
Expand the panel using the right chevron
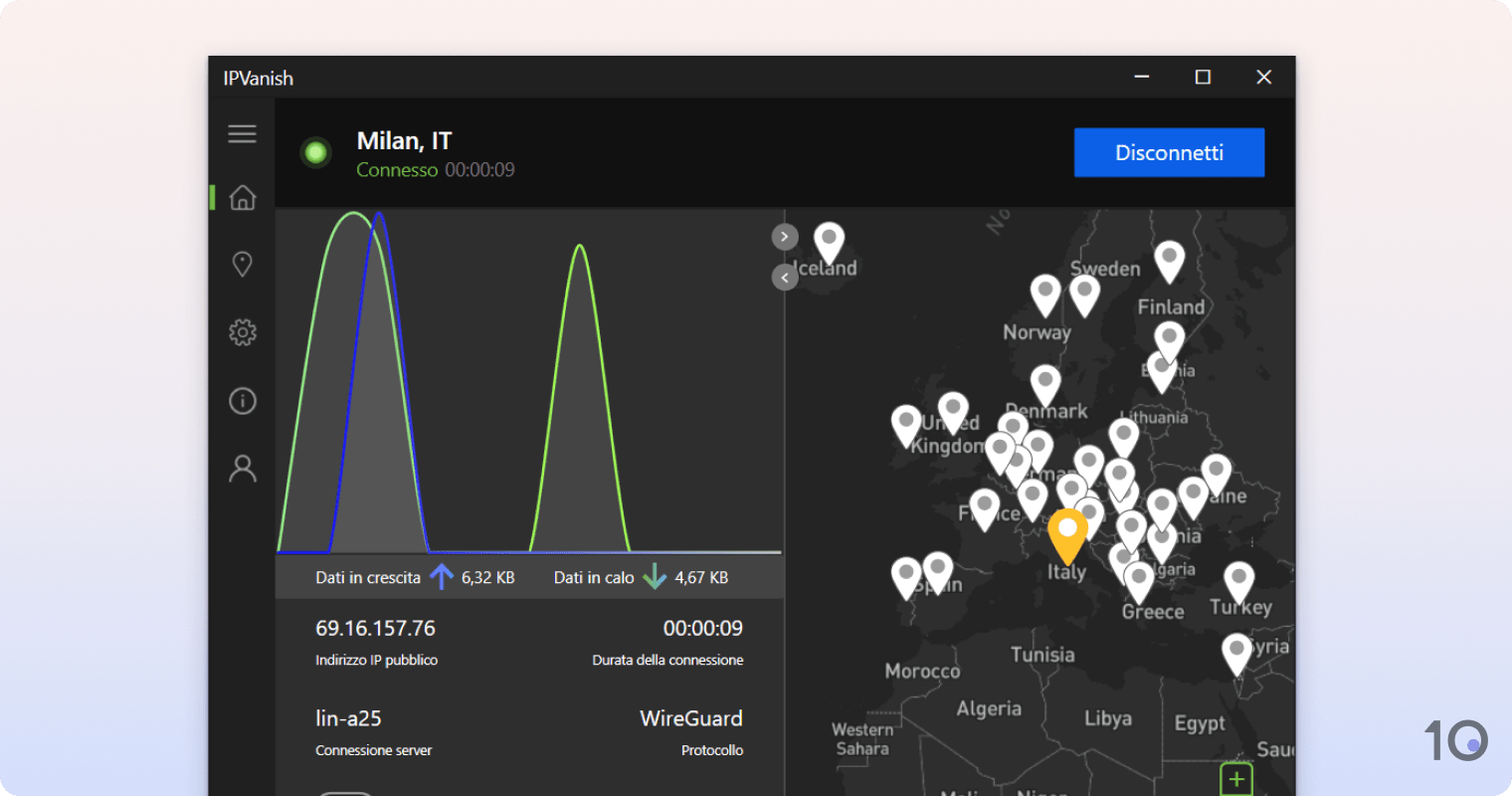pyautogui.click(x=784, y=236)
